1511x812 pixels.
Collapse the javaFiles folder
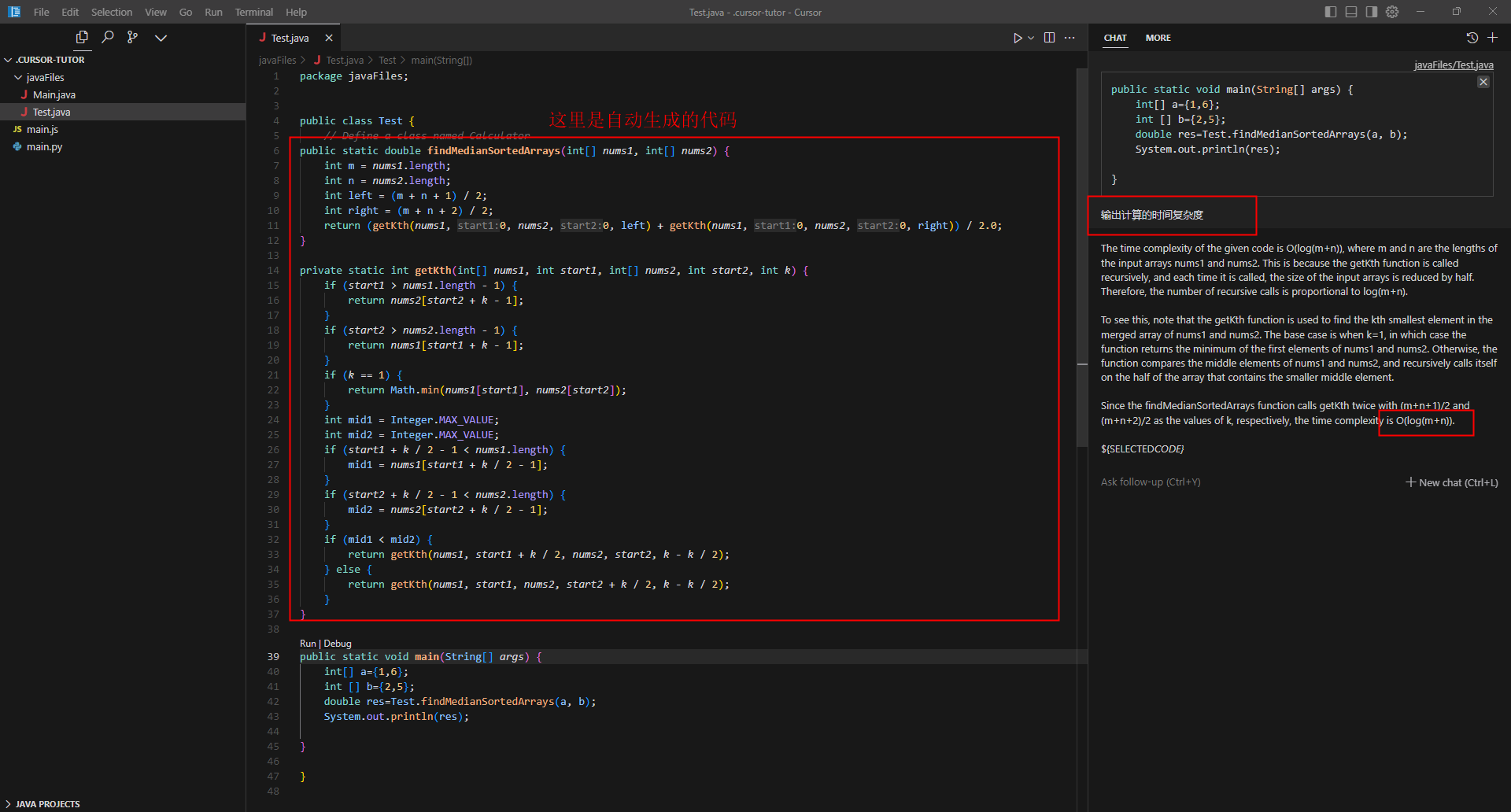(x=18, y=77)
